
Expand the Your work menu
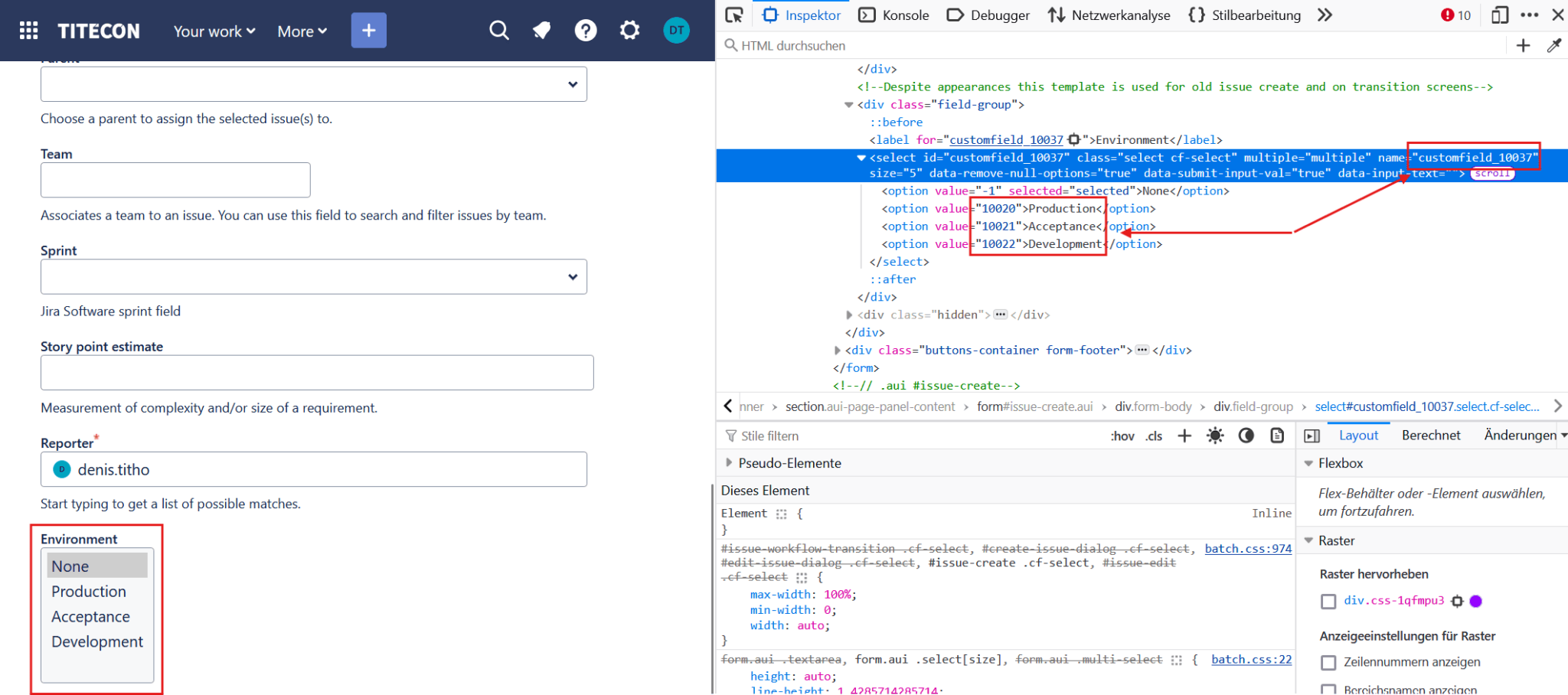click(214, 31)
